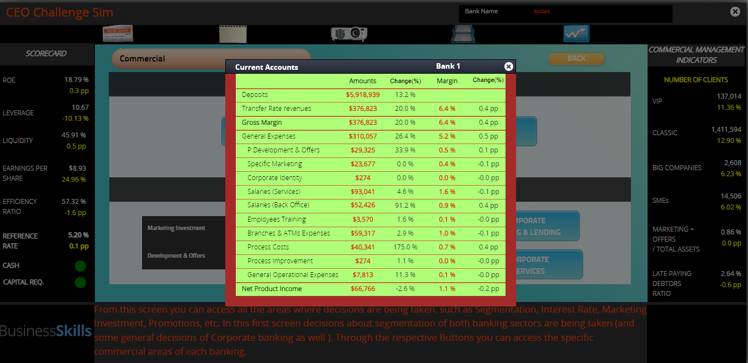
Task: Check the green CASH status indicator
Action: point(80,266)
